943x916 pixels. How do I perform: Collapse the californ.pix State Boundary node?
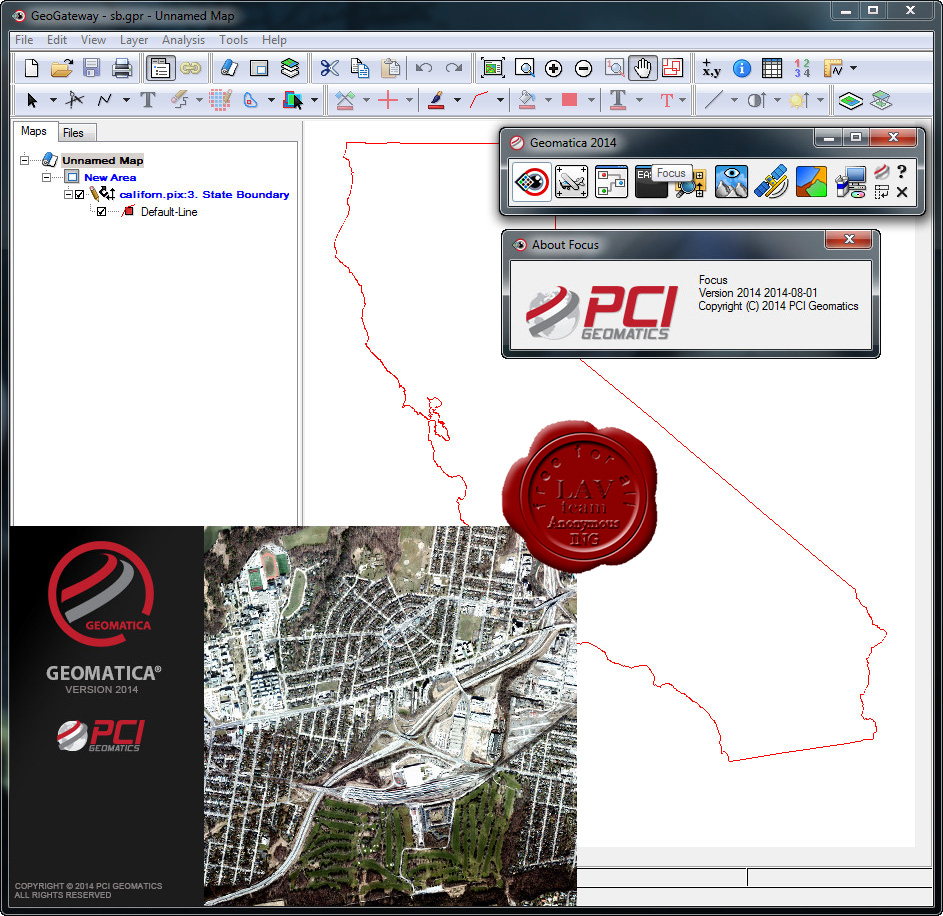pyautogui.click(x=69, y=194)
